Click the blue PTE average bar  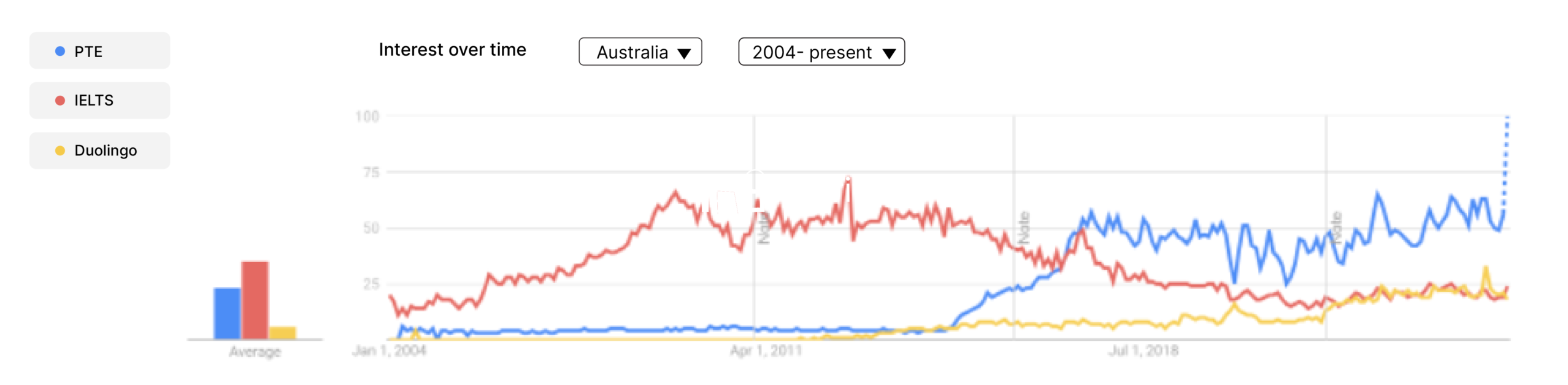[227, 313]
